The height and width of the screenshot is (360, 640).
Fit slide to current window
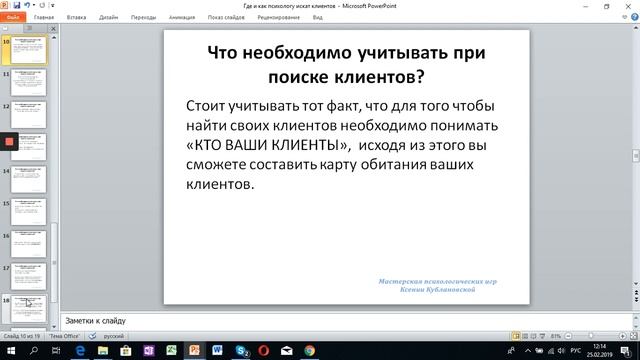click(x=633, y=336)
